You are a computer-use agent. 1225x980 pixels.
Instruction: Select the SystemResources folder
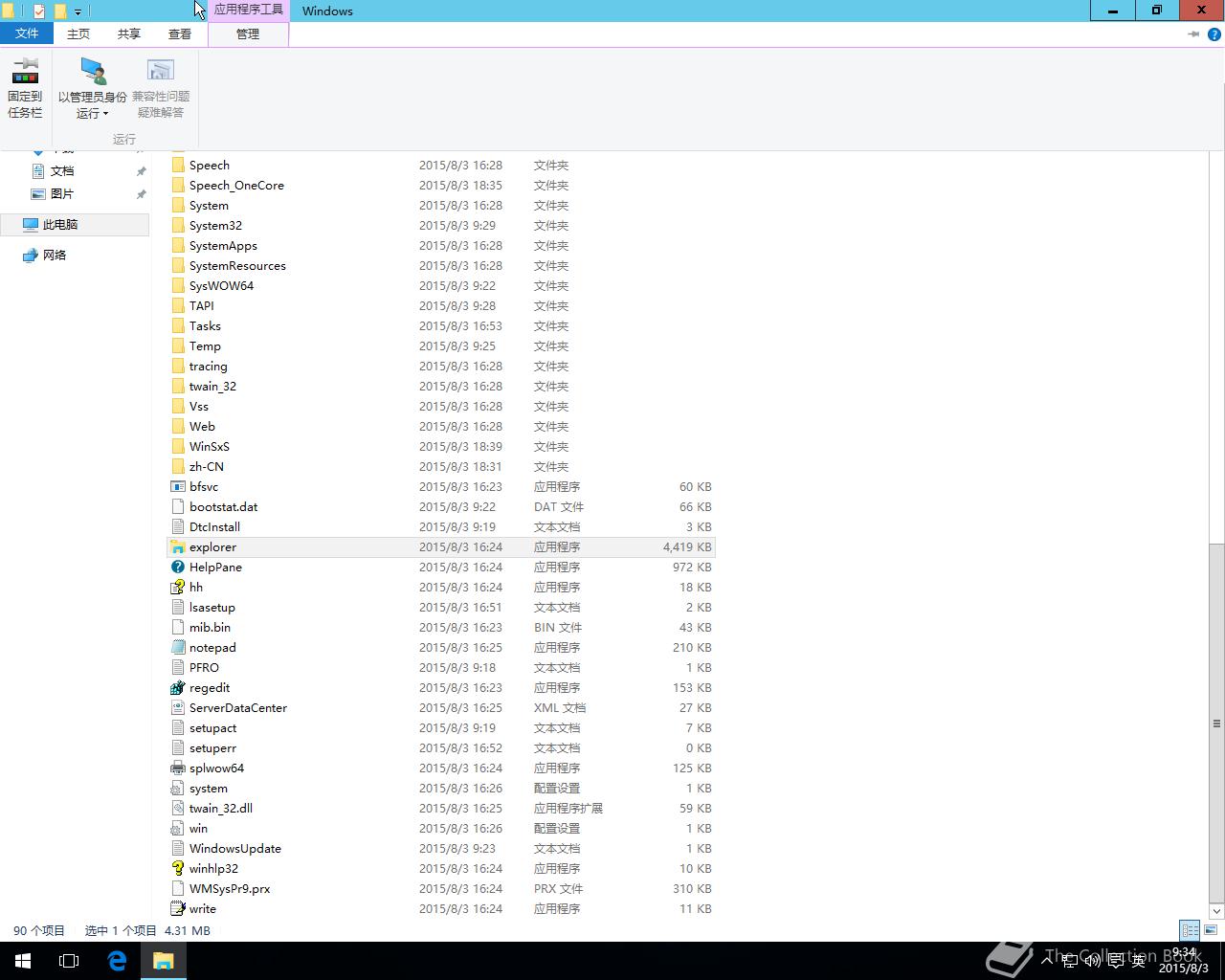pyautogui.click(x=440, y=265)
